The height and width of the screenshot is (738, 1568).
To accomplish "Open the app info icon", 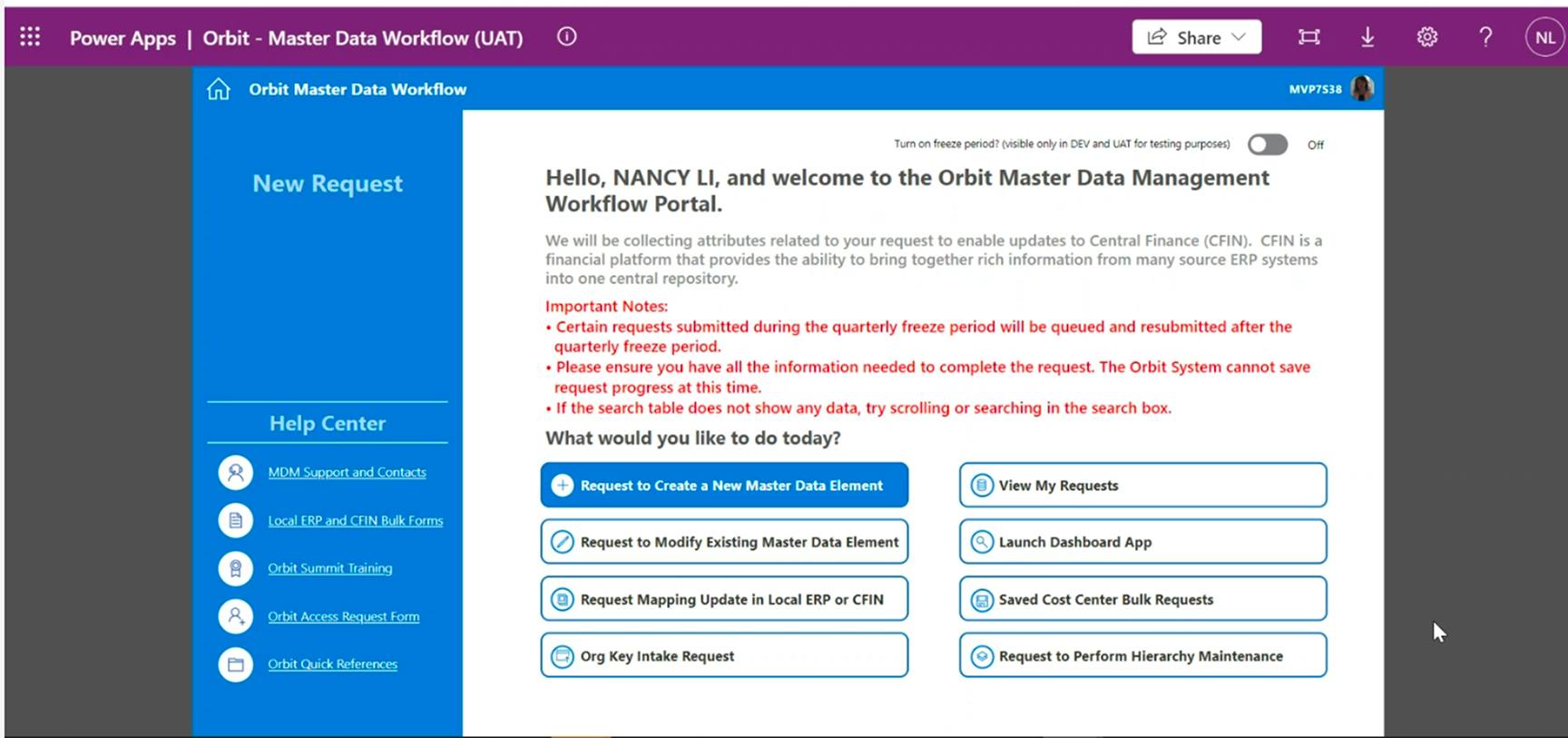I will [x=566, y=36].
